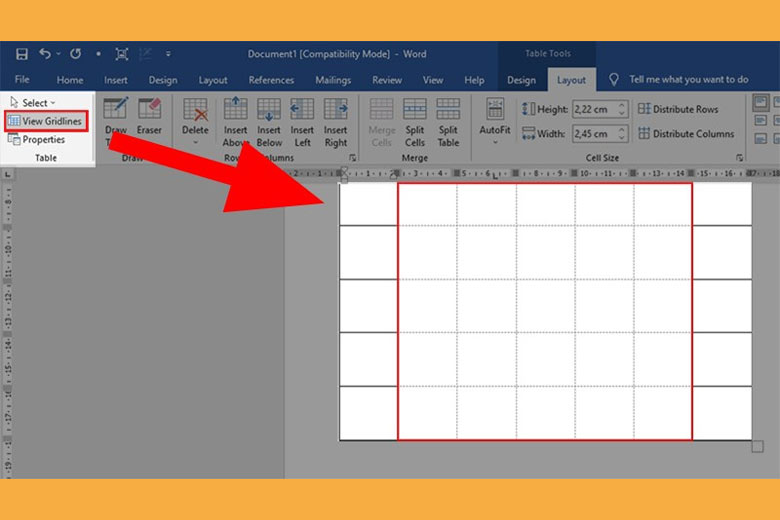
Task: Select the Table Tools Layout tab
Action: click(x=571, y=80)
